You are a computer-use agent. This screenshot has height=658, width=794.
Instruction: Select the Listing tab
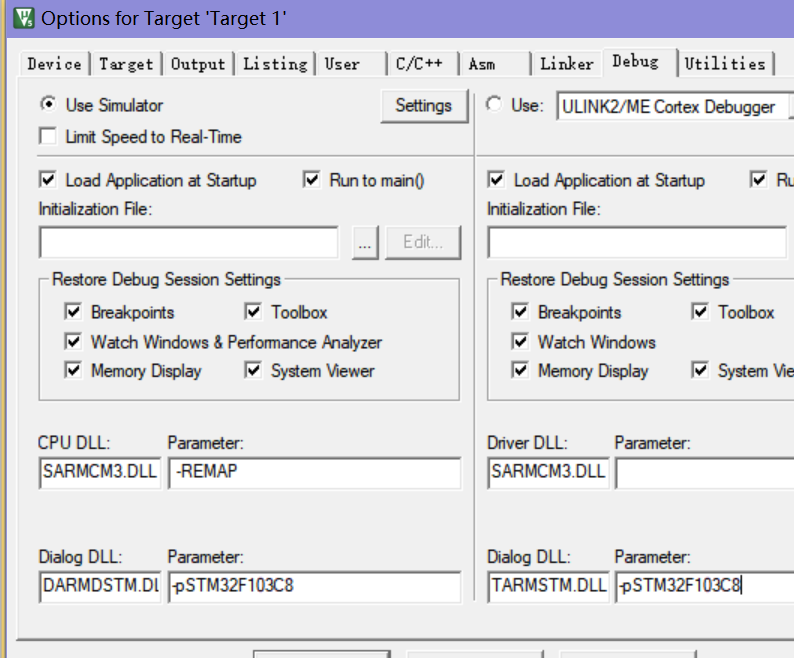tap(275, 64)
